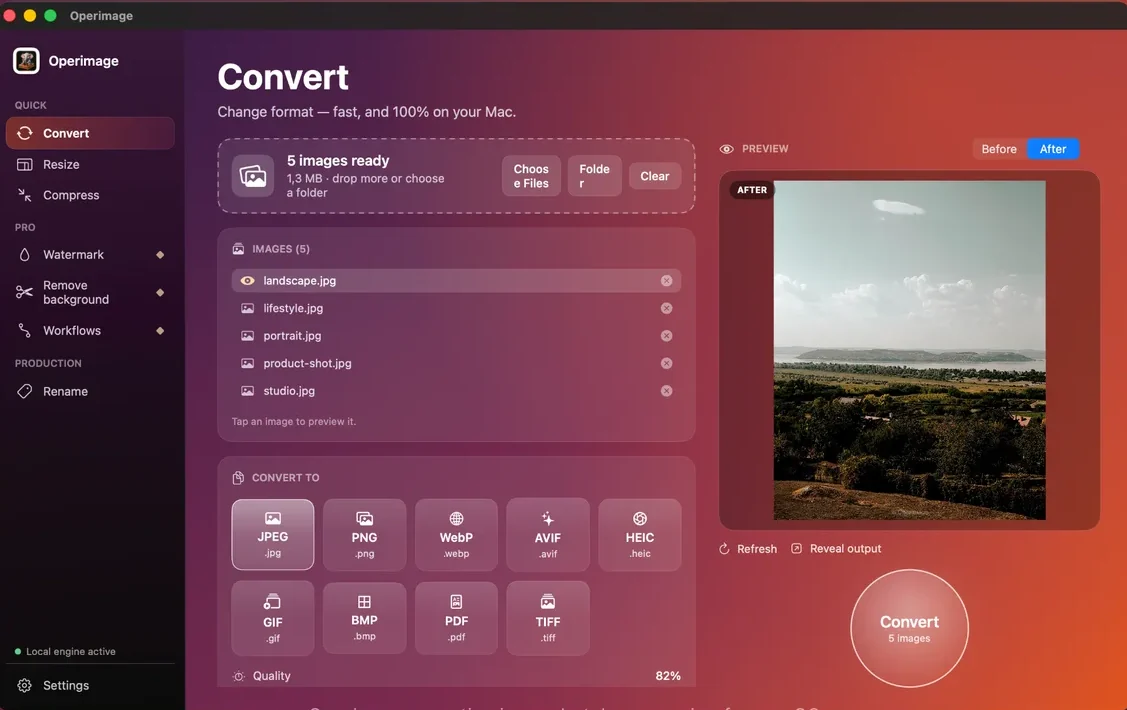Viewport: 1127px width, 710px height.
Task: Clear the loaded images list
Action: click(x=655, y=176)
